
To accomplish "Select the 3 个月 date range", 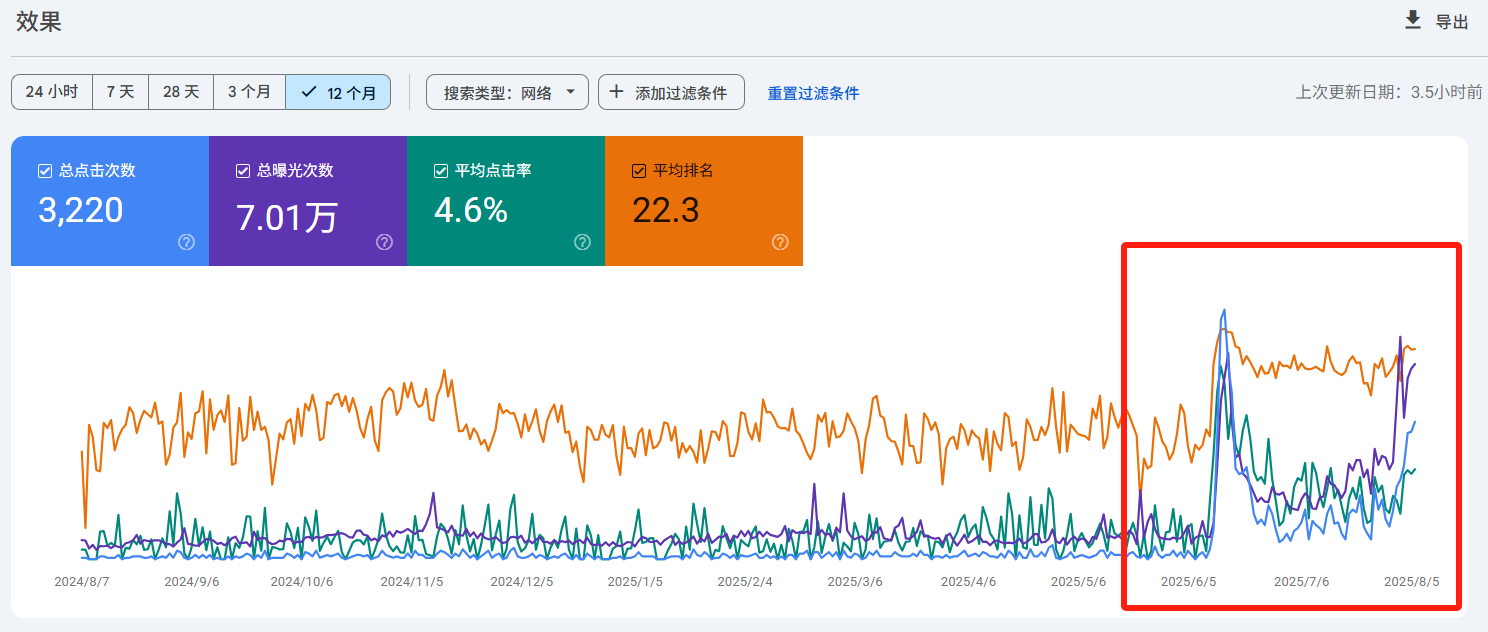I will (x=249, y=92).
